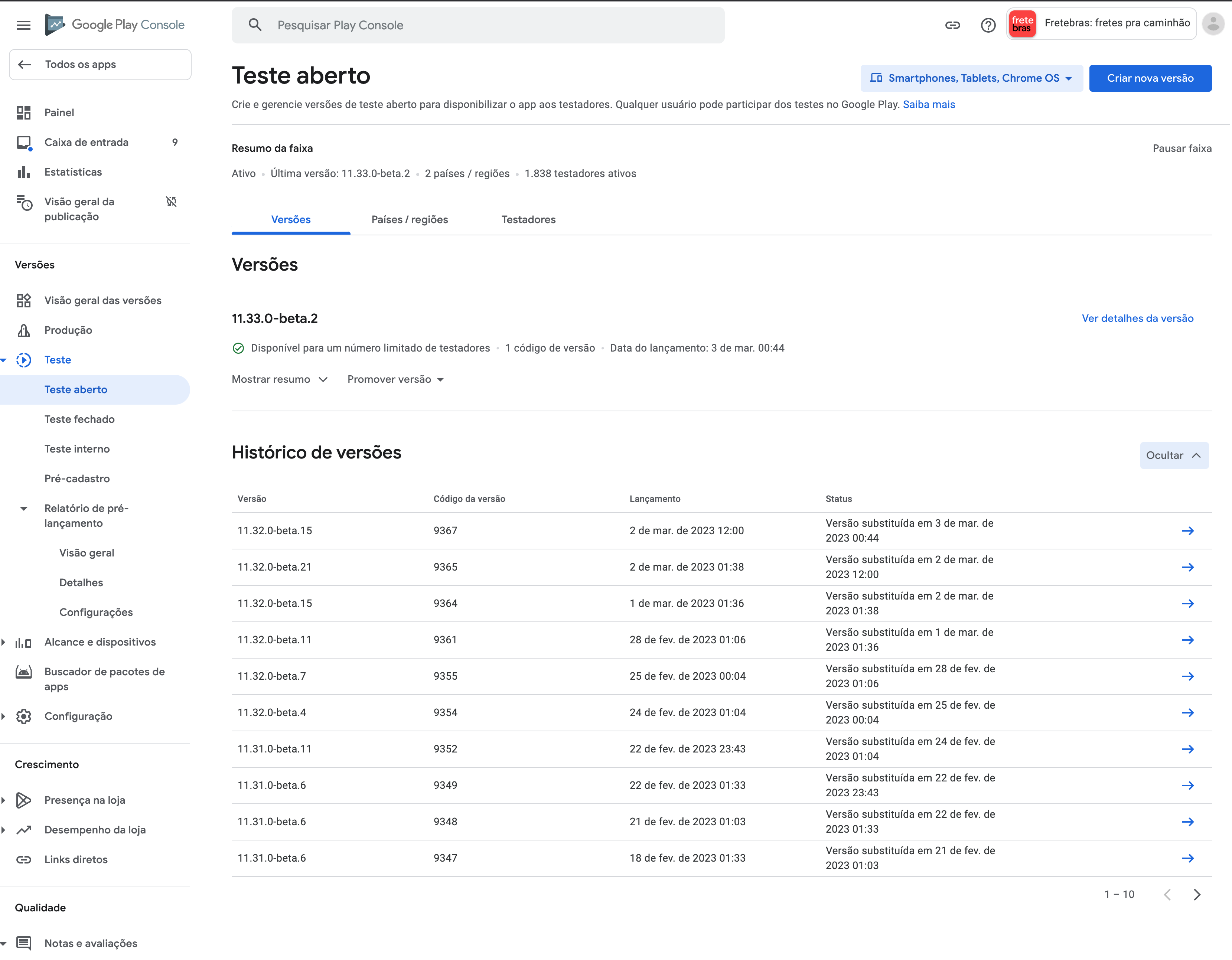
Task: Open details arrow for version code 9365
Action: [x=1187, y=568]
